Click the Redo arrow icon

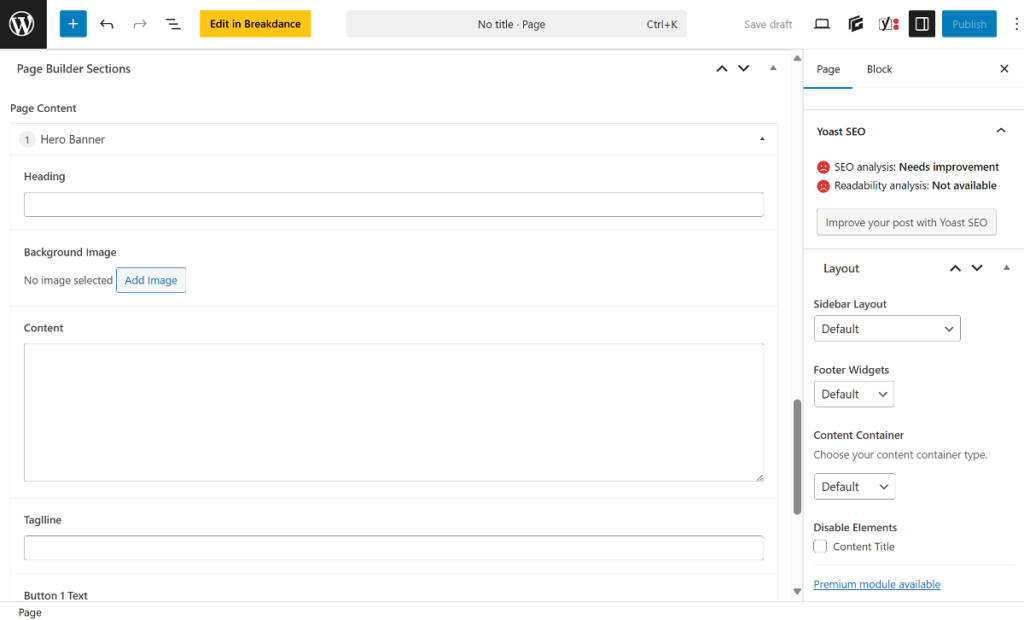[x=139, y=23]
